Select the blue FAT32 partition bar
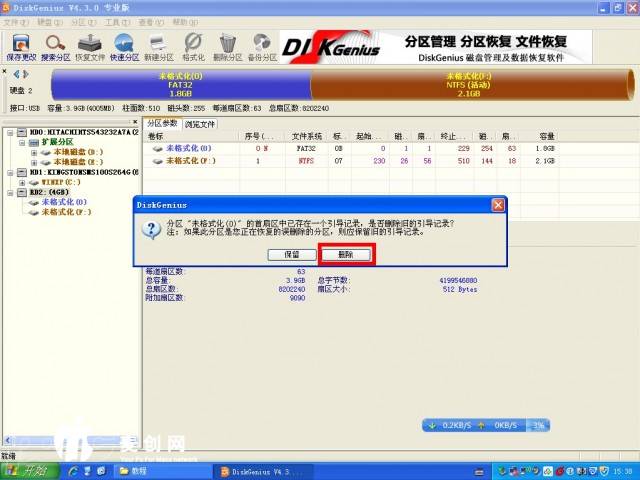 pyautogui.click(x=180, y=83)
